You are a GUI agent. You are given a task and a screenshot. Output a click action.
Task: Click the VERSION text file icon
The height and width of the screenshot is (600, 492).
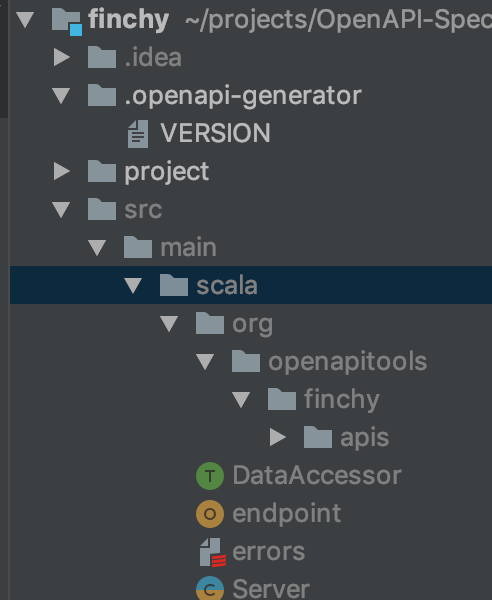pos(138,134)
